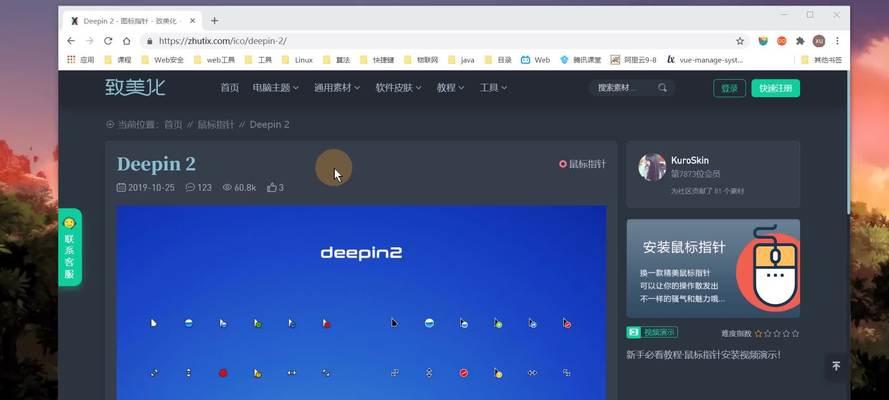Screen dimensions: 889x400
Task: Click the page vertical scrollbar
Action: click(847, 142)
